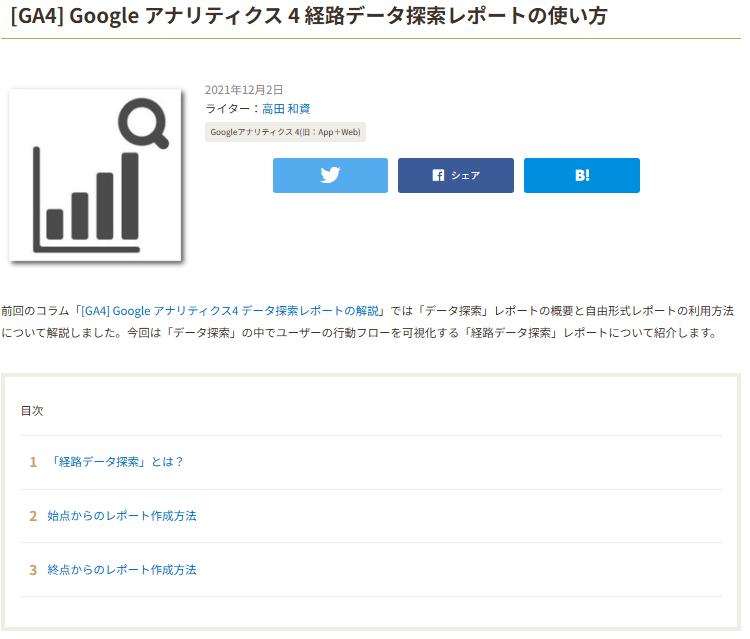Go to 始点からのレポート作成方法 section
The height and width of the screenshot is (639, 750).
coord(122,516)
